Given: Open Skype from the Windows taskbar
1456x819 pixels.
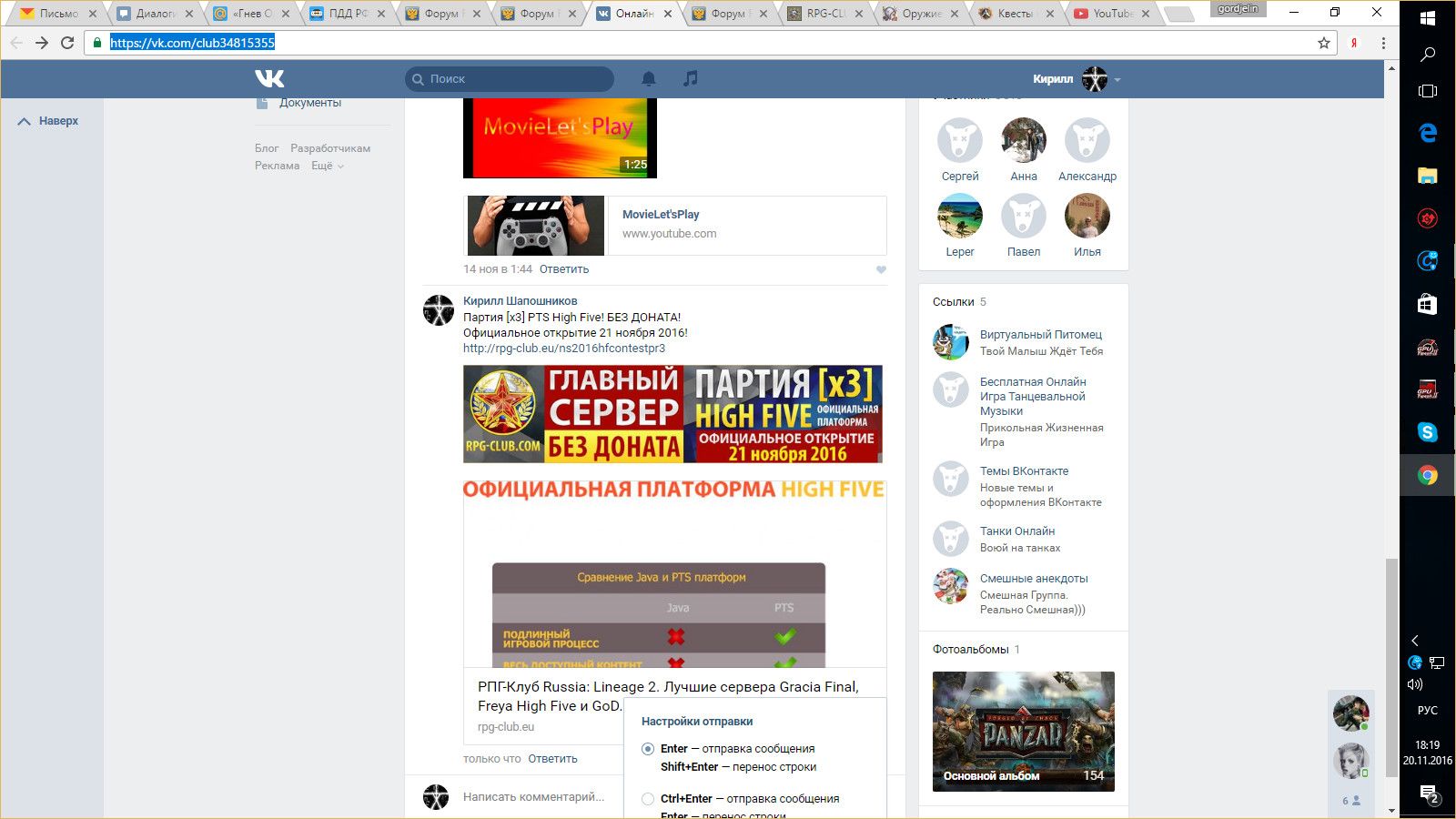Looking at the screenshot, I should click(1427, 432).
